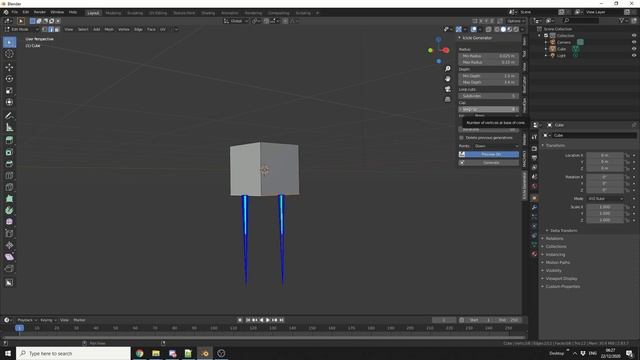Image resolution: width=640 pixels, height=360 pixels.
Task: Hide Cube via its eye icon
Action: [x=634, y=49]
